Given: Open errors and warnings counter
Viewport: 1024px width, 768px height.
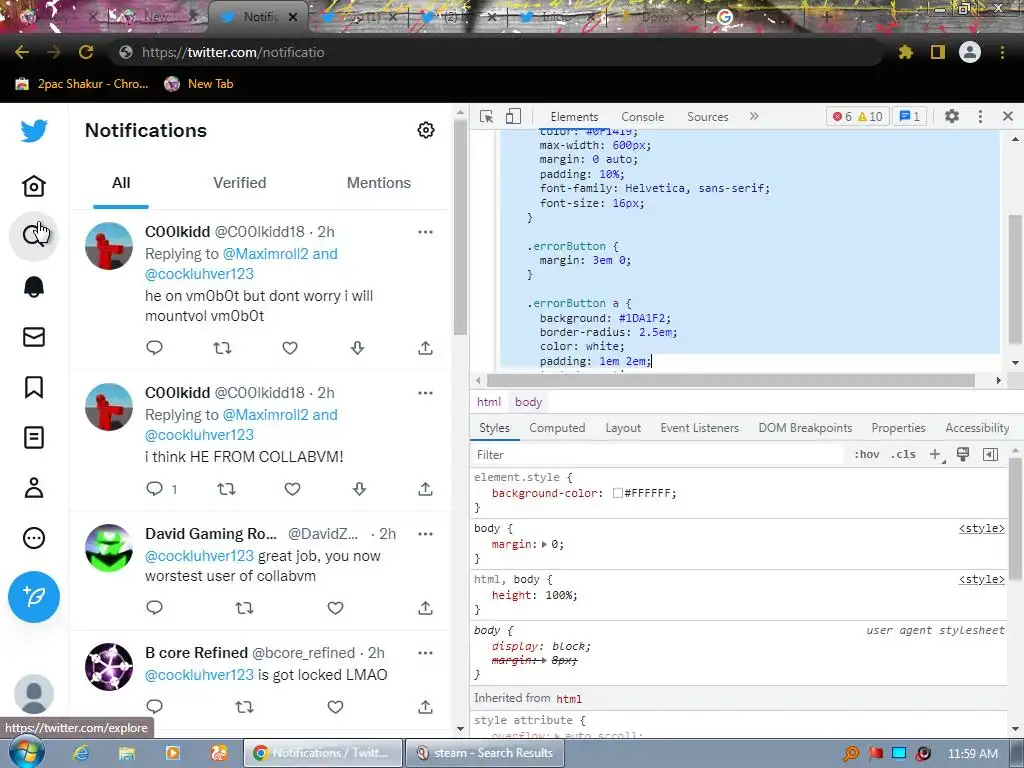Looking at the screenshot, I should pos(857,116).
